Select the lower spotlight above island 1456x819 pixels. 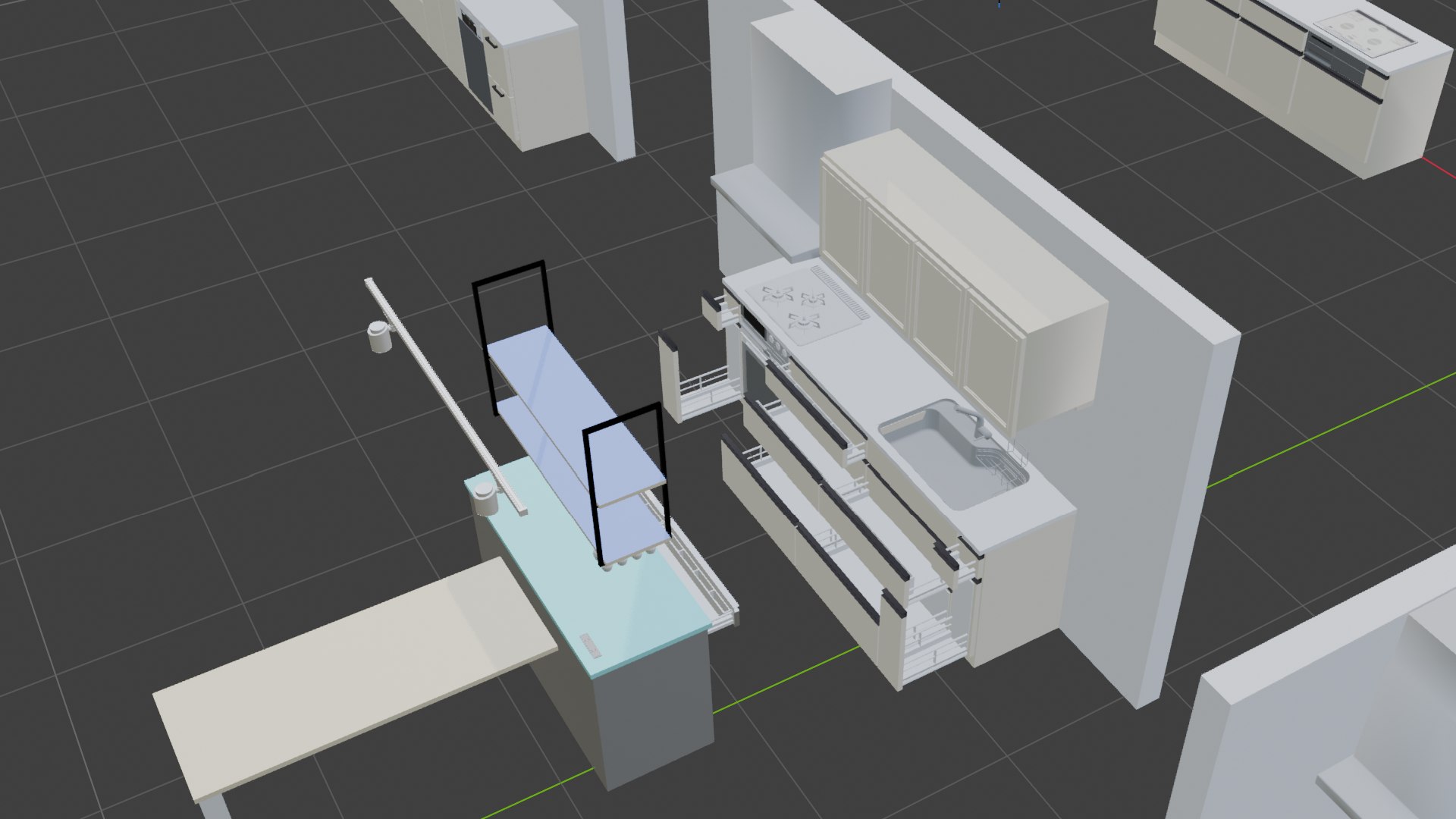click(x=485, y=500)
